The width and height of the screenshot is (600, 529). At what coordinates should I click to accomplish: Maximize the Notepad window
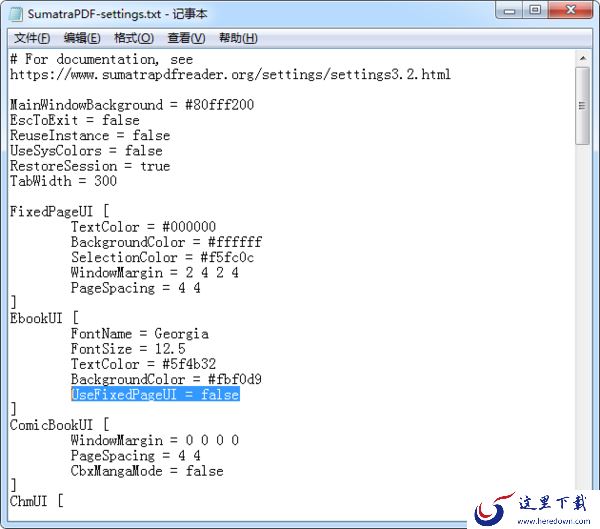pos(536,10)
